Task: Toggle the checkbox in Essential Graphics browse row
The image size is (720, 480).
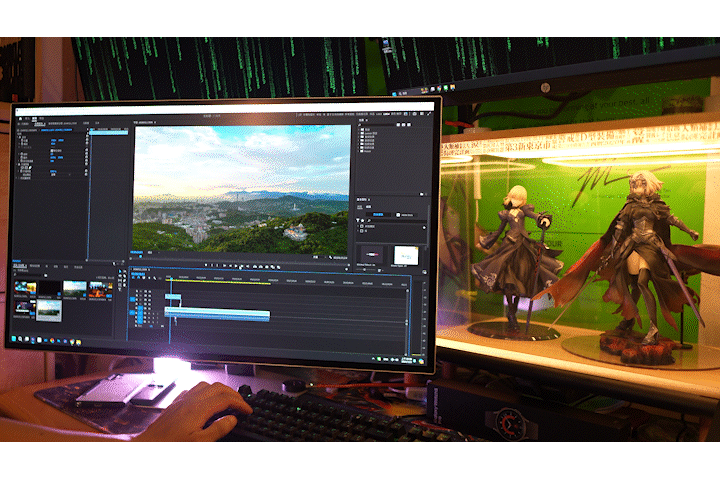Action: tap(398, 215)
